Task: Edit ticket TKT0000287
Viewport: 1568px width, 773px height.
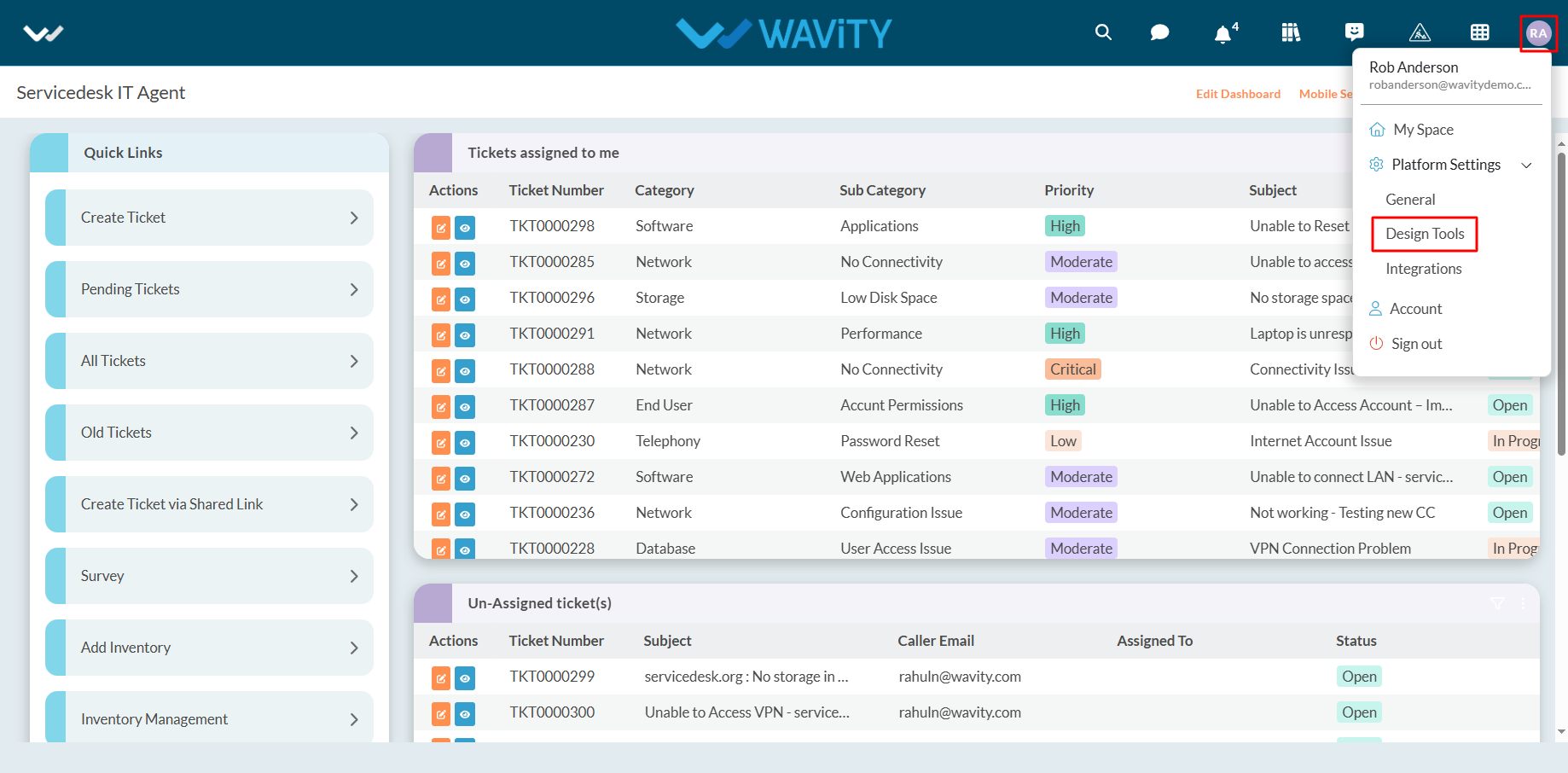Action: tap(441, 407)
